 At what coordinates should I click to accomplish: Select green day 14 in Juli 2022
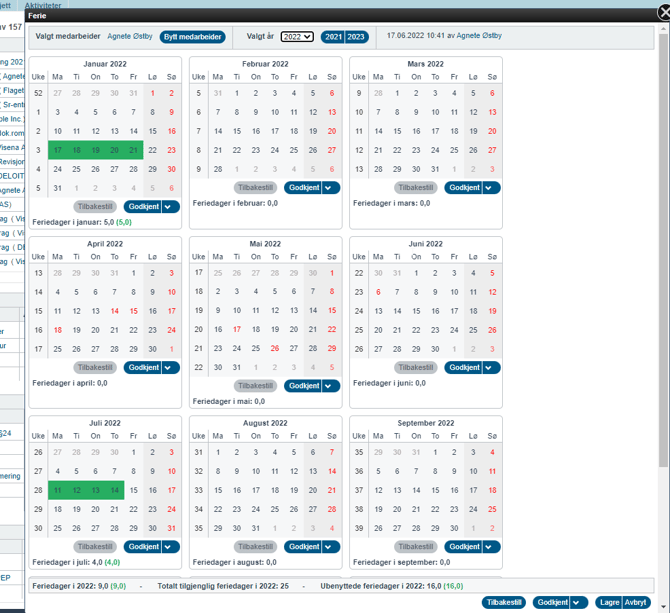tap(114, 490)
